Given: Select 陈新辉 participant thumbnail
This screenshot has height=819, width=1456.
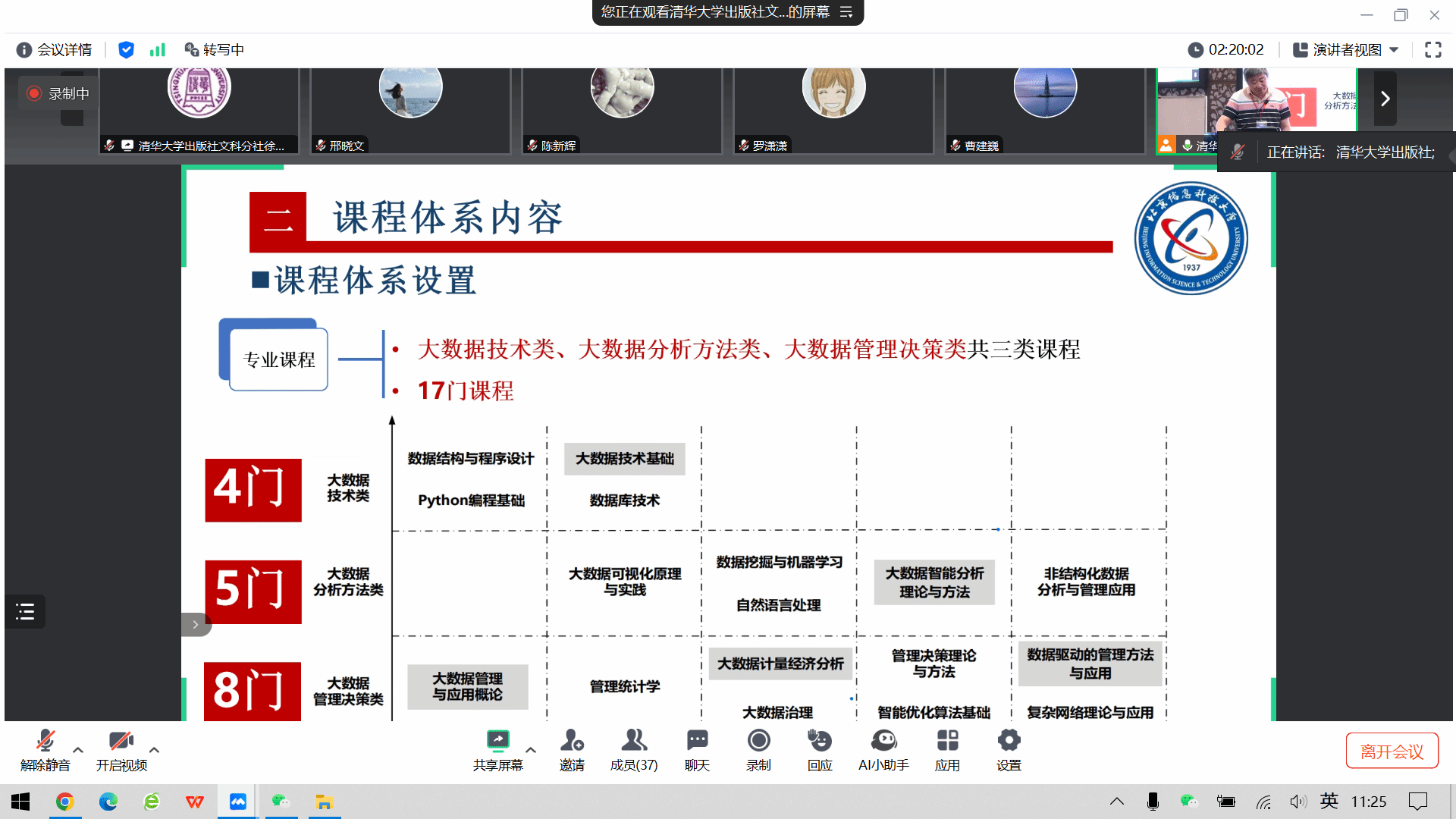Looking at the screenshot, I should (622, 110).
